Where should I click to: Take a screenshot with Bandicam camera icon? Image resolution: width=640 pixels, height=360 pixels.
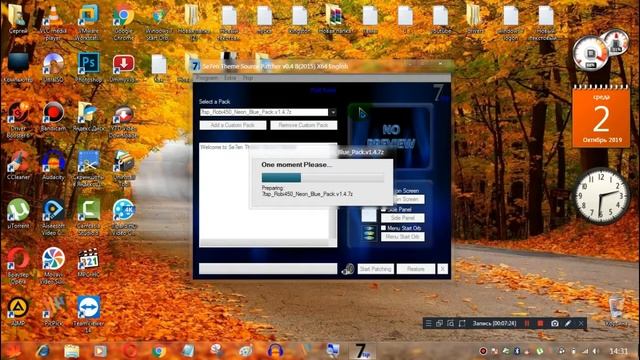point(554,323)
